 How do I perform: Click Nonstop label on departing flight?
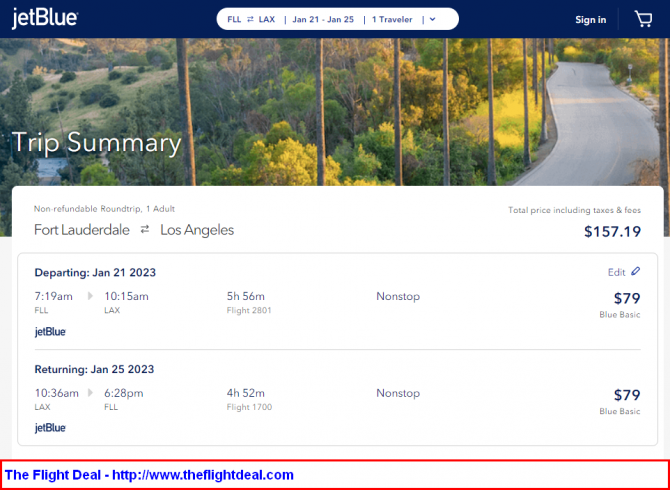pos(398,296)
